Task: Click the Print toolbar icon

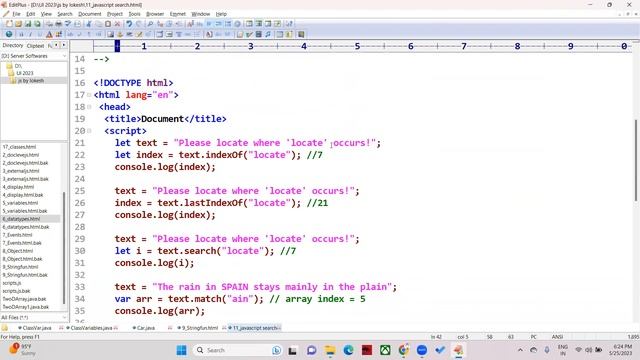Action: coord(58,24)
